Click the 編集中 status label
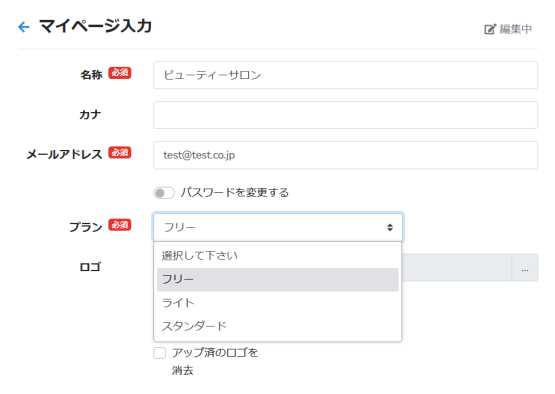Image resolution: width=555 pixels, height=394 pixels. tap(515, 29)
